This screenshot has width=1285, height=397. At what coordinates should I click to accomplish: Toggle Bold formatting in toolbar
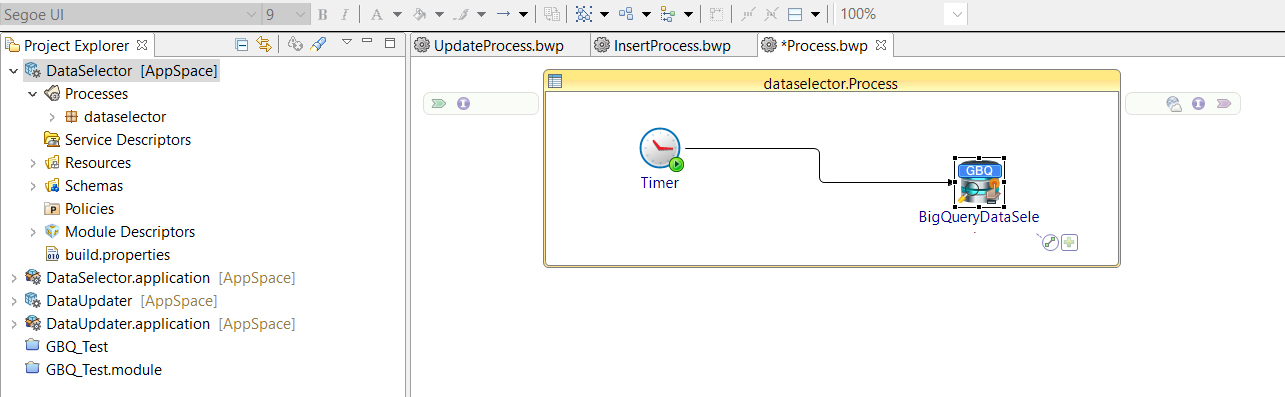coord(322,14)
